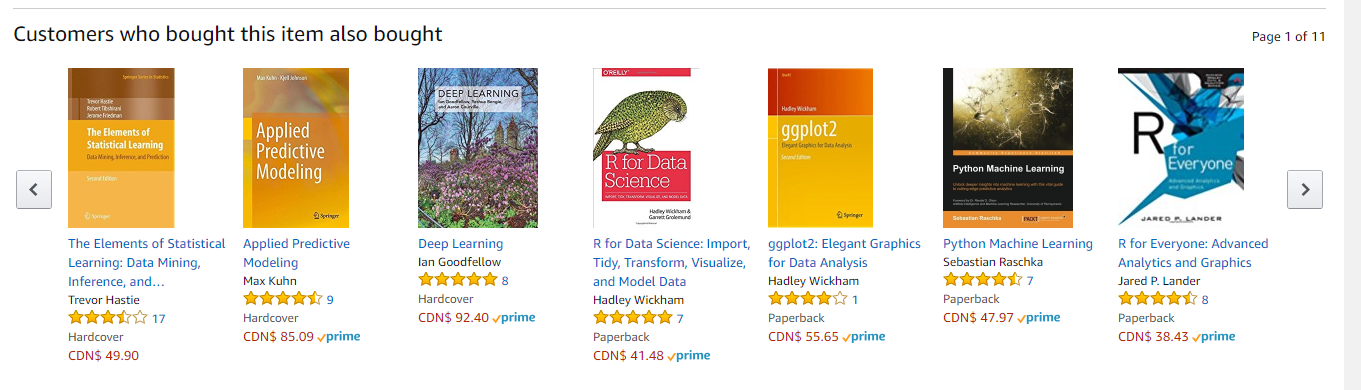Follow the ggplot2 Elegant Graphics title link
Viewport: 1361px width, 390px height.
coord(844,253)
